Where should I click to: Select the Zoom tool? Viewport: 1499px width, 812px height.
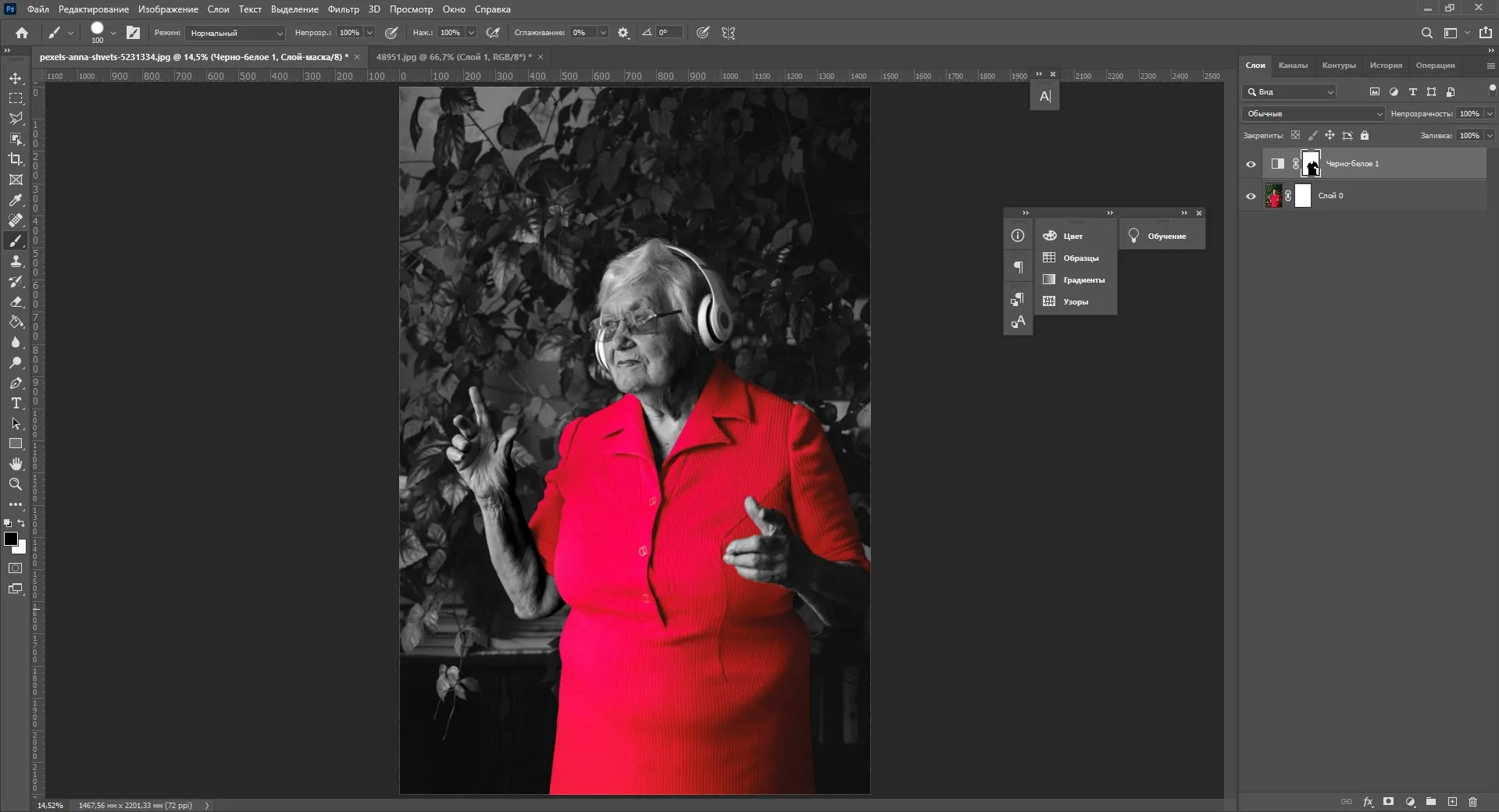click(x=16, y=484)
